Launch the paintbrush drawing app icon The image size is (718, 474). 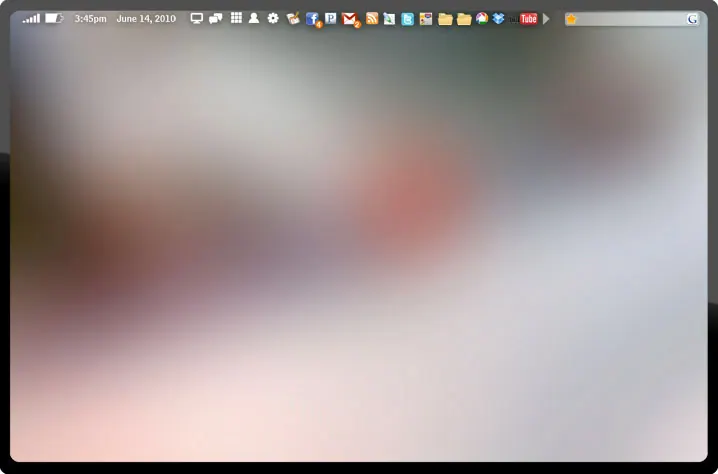[293, 18]
